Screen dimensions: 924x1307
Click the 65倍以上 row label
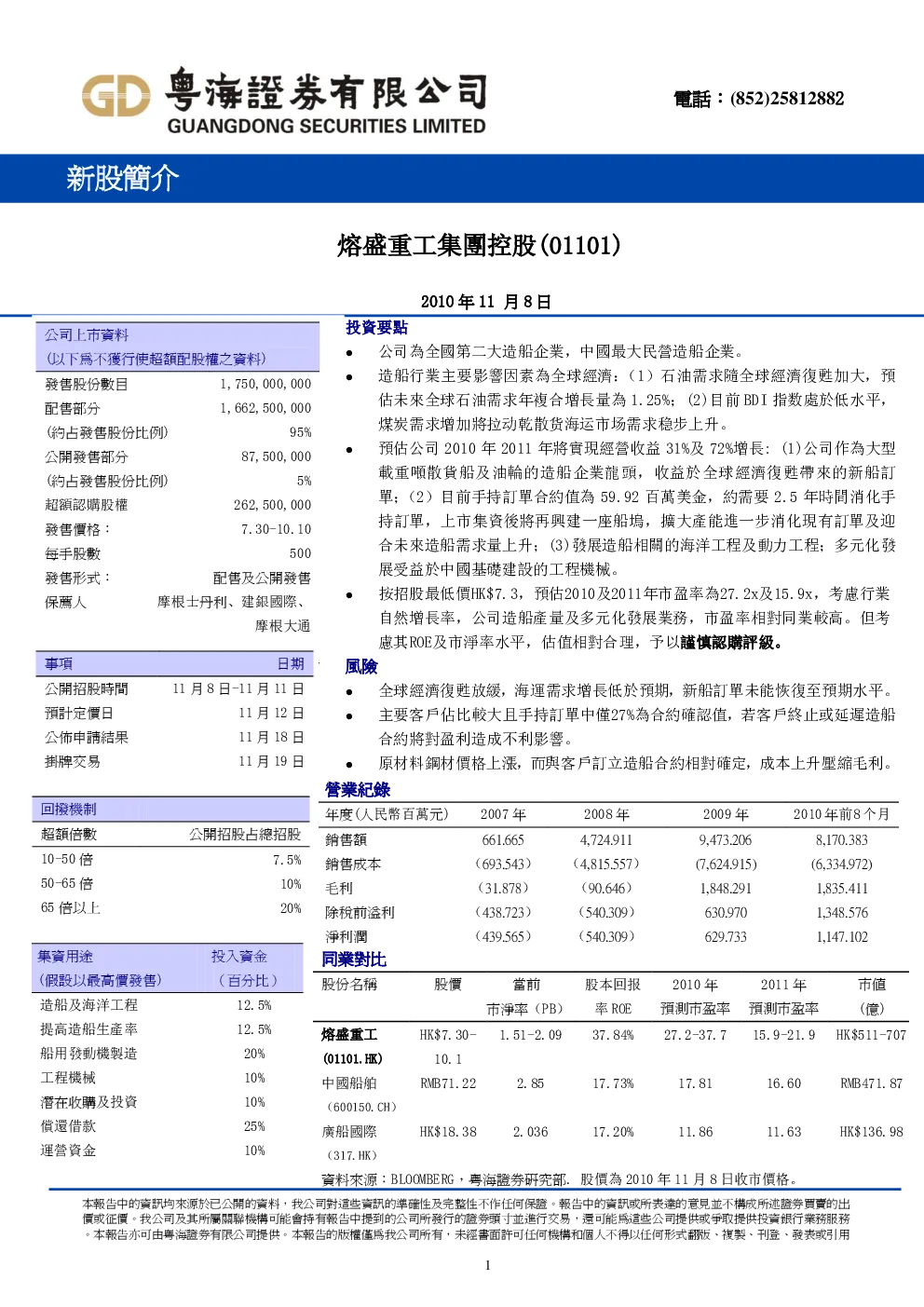click(x=71, y=908)
